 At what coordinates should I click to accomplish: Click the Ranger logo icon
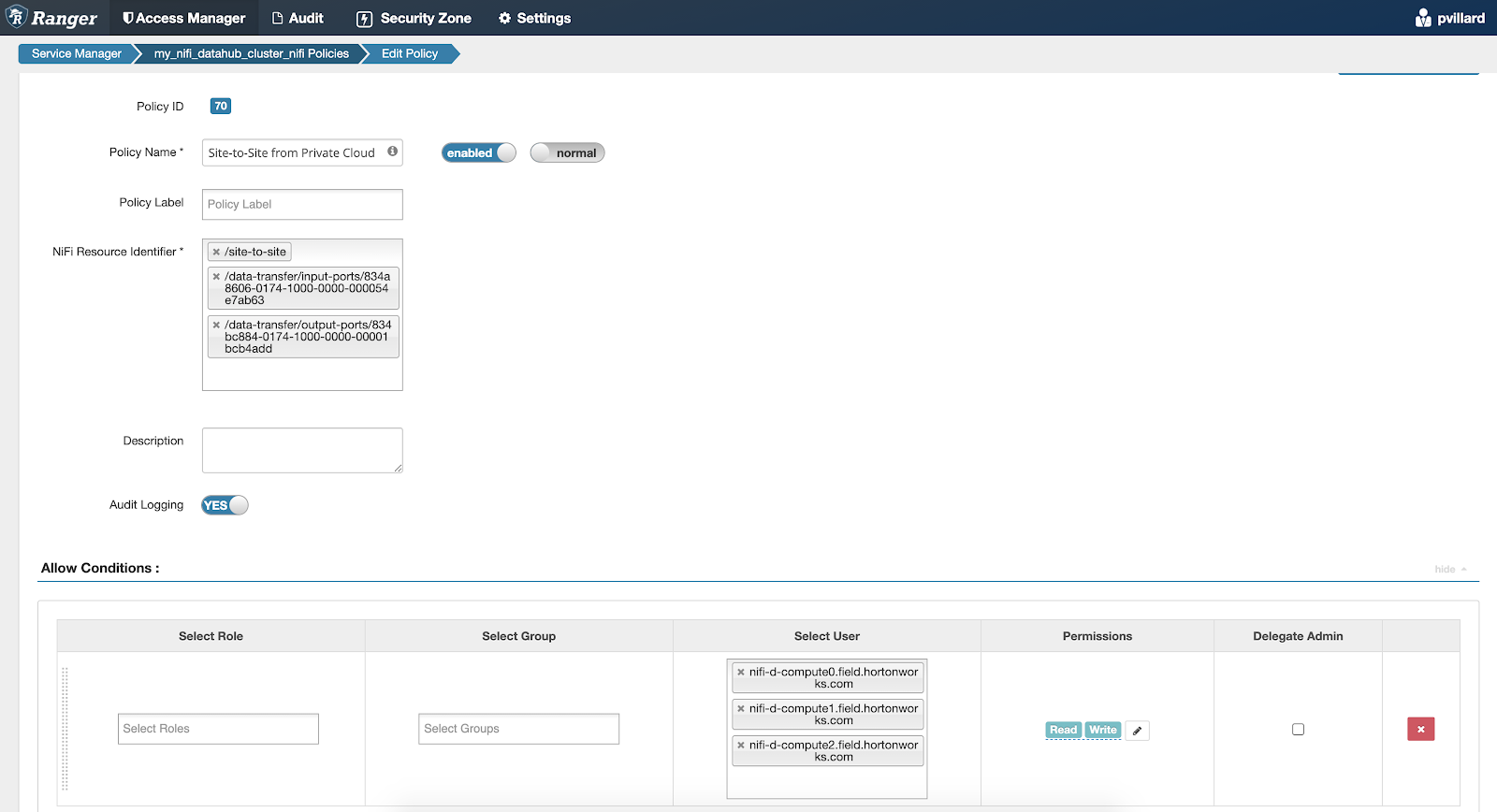tap(17, 17)
